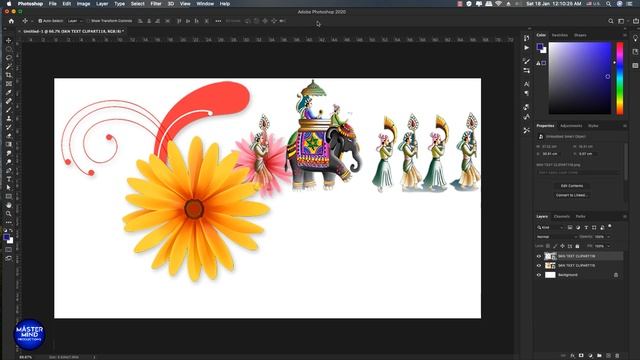The image size is (640, 360).
Task: Click the Edit Contents button
Action: (x=571, y=186)
